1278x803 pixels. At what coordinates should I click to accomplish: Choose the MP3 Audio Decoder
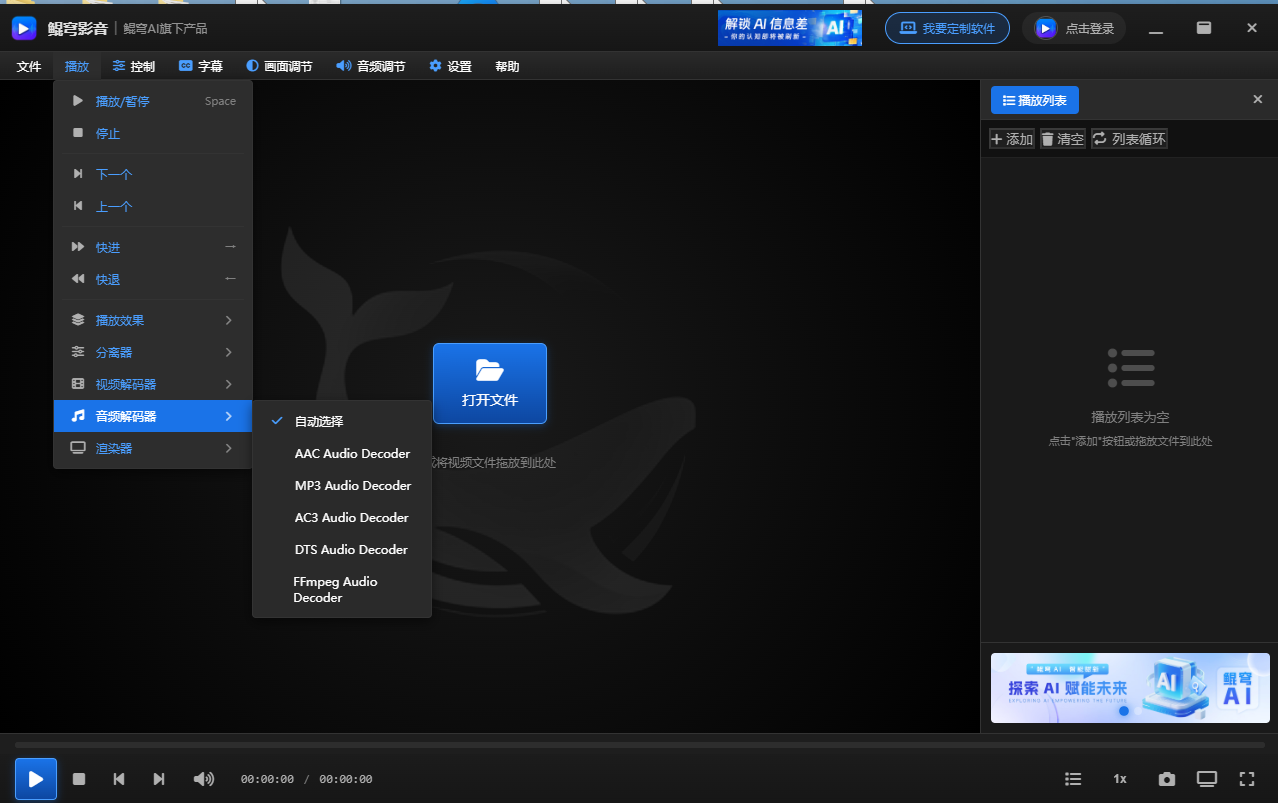(x=351, y=485)
